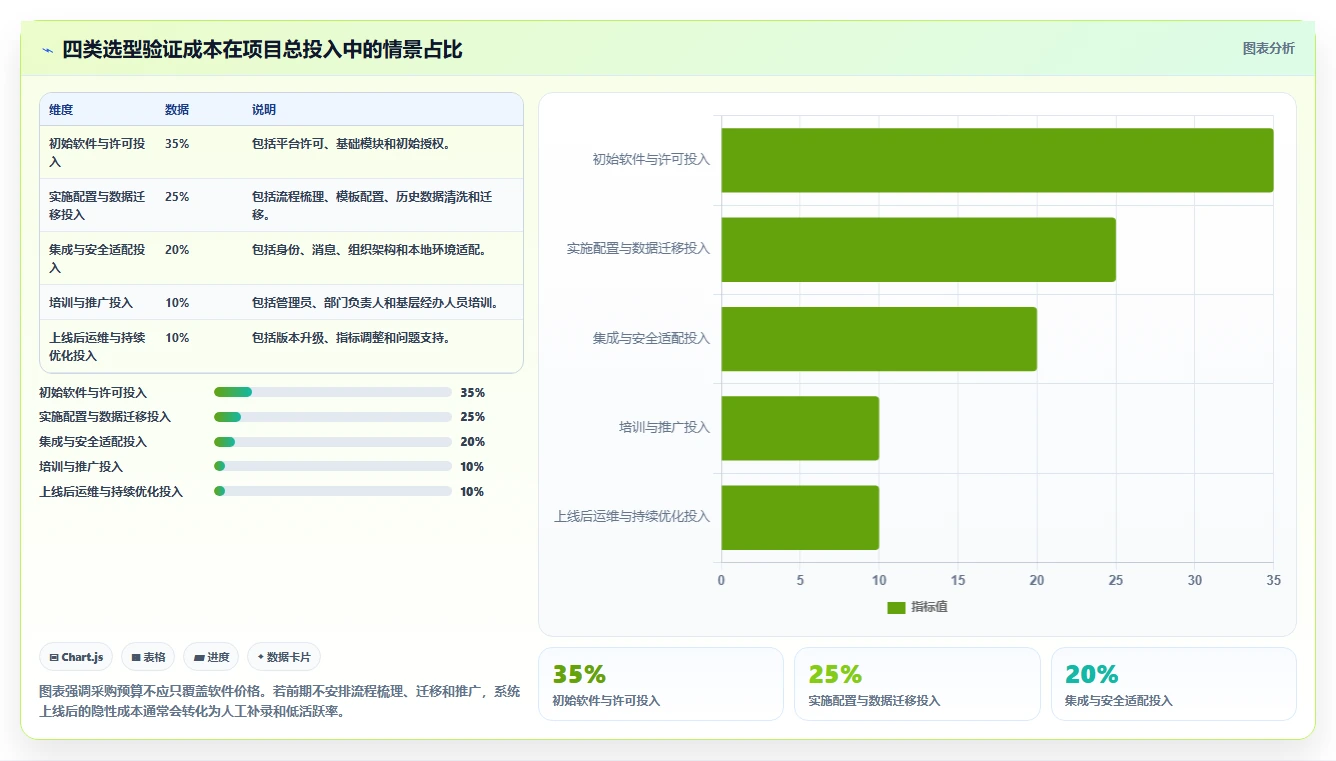The width and height of the screenshot is (1336, 761).
Task: Click the 说明 column header
Action: click(264, 109)
